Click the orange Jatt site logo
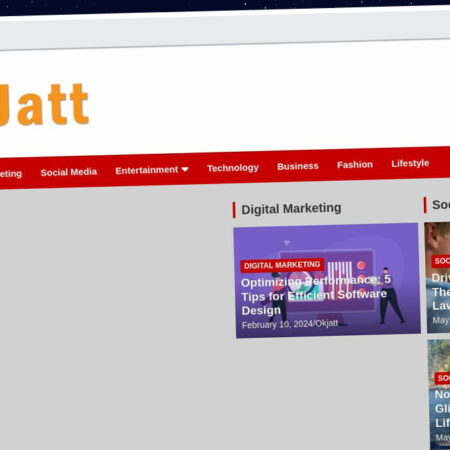The image size is (450, 450). click(44, 105)
